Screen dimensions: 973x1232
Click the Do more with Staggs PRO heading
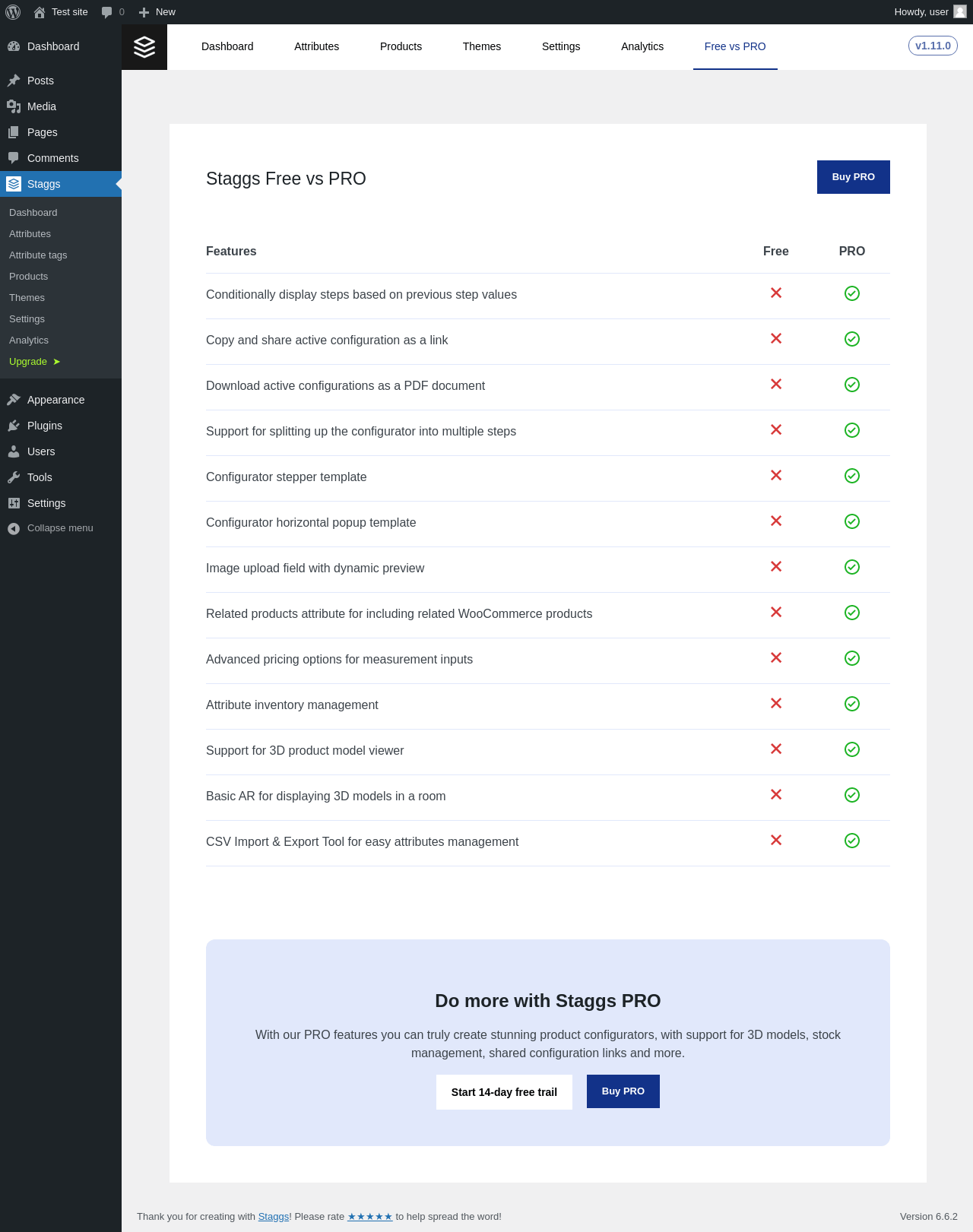tap(548, 1001)
